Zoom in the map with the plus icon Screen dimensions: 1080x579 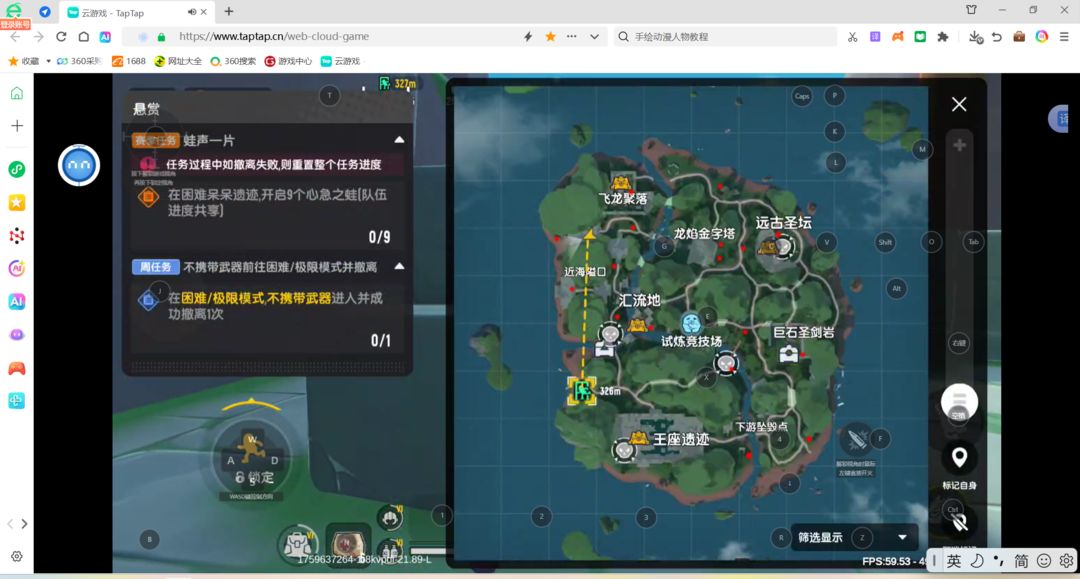point(959,145)
